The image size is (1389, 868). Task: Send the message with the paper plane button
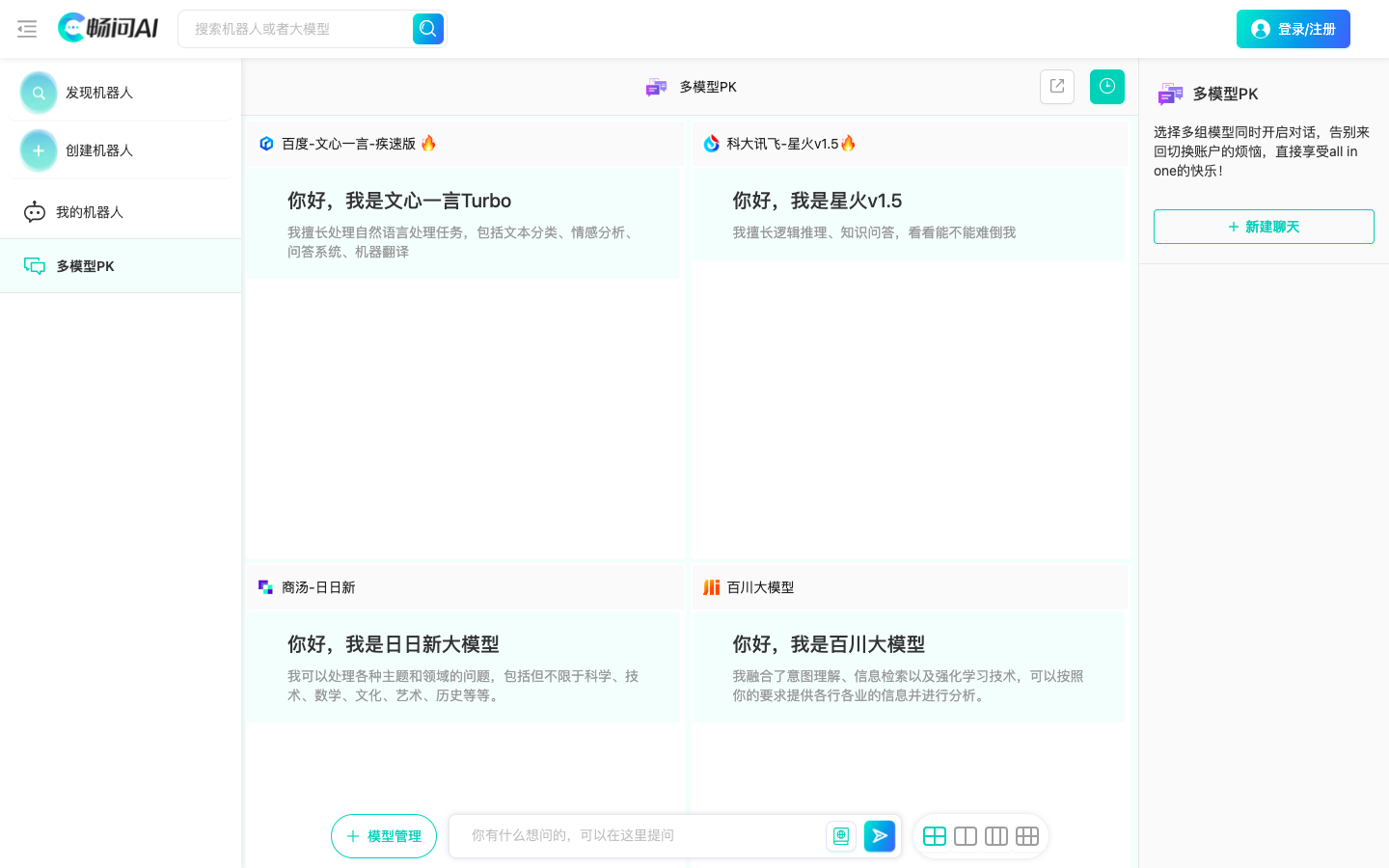880,836
